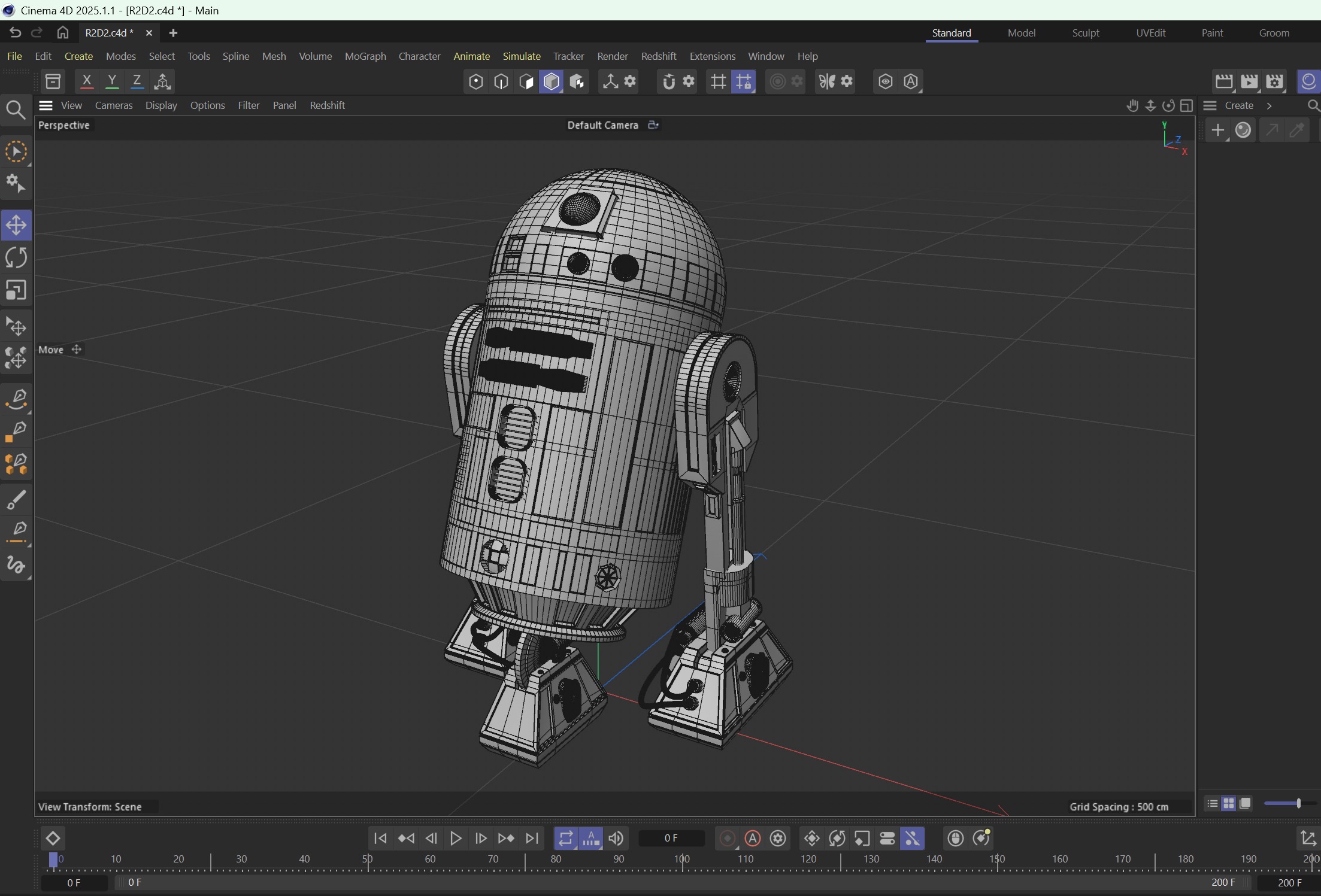The height and width of the screenshot is (896, 1321).
Task: Toggle autokeying A button
Action: point(753,839)
